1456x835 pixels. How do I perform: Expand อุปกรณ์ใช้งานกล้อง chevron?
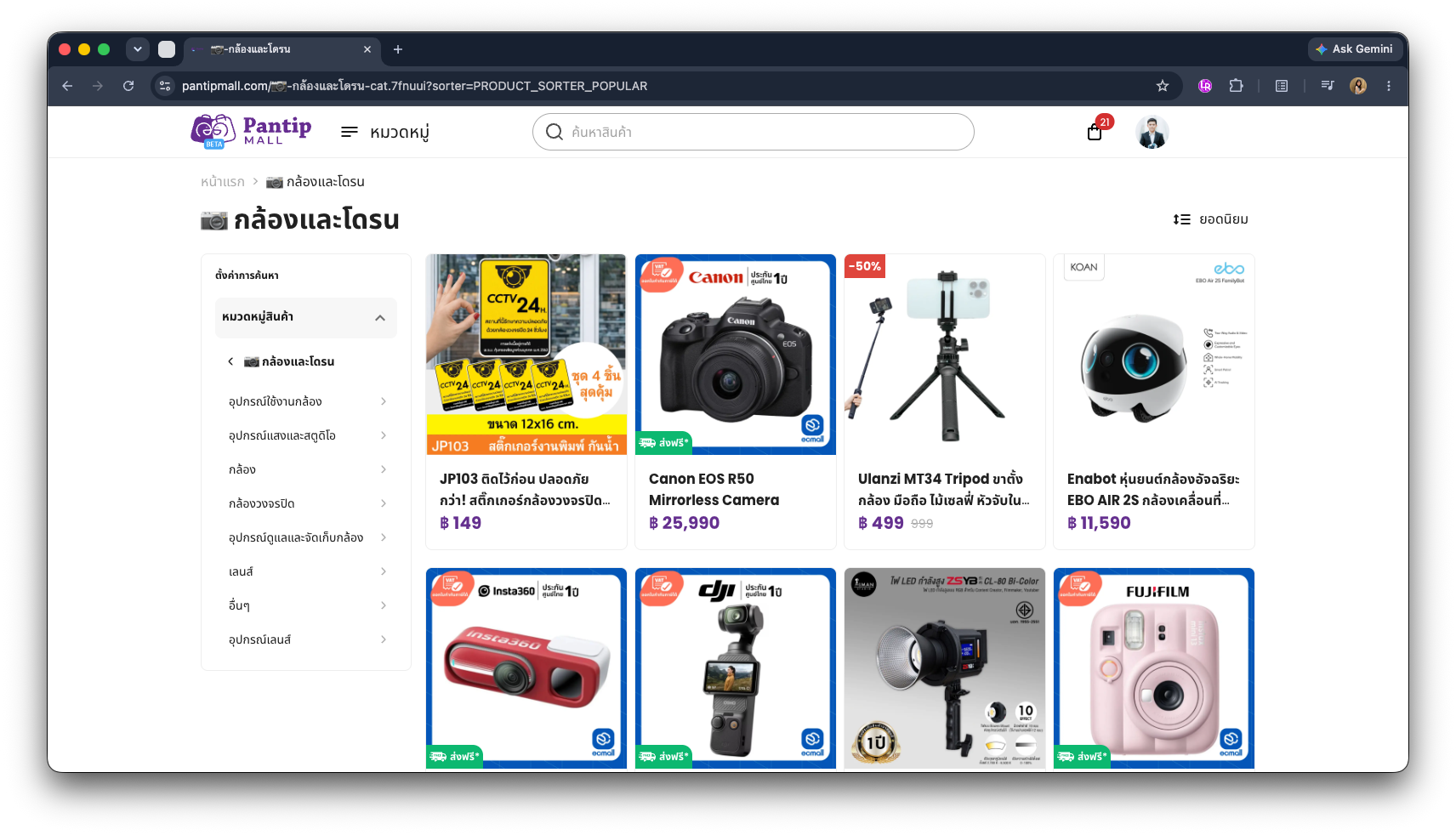pos(384,401)
